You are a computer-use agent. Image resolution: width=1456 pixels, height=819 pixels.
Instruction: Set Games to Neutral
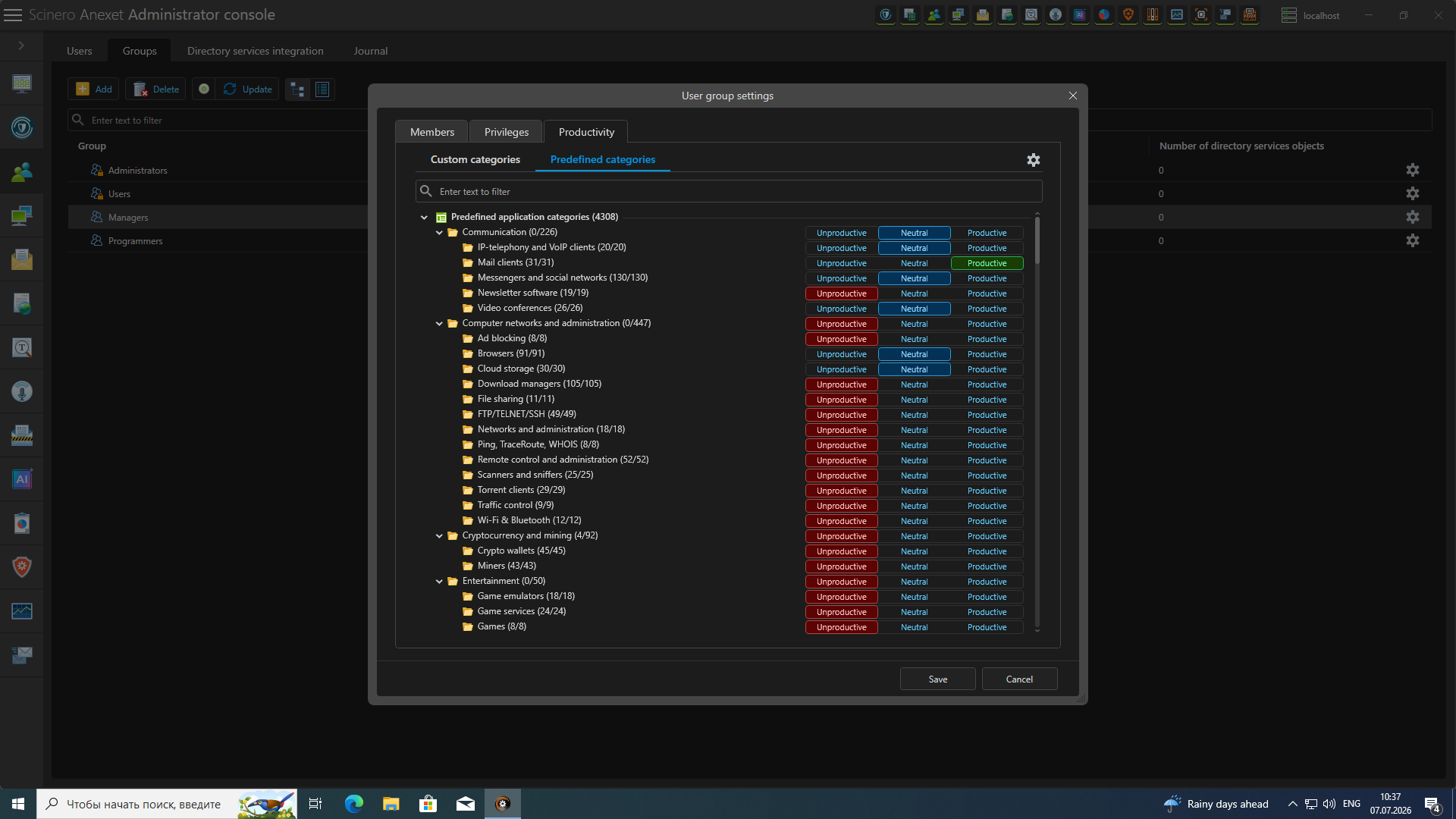click(914, 627)
